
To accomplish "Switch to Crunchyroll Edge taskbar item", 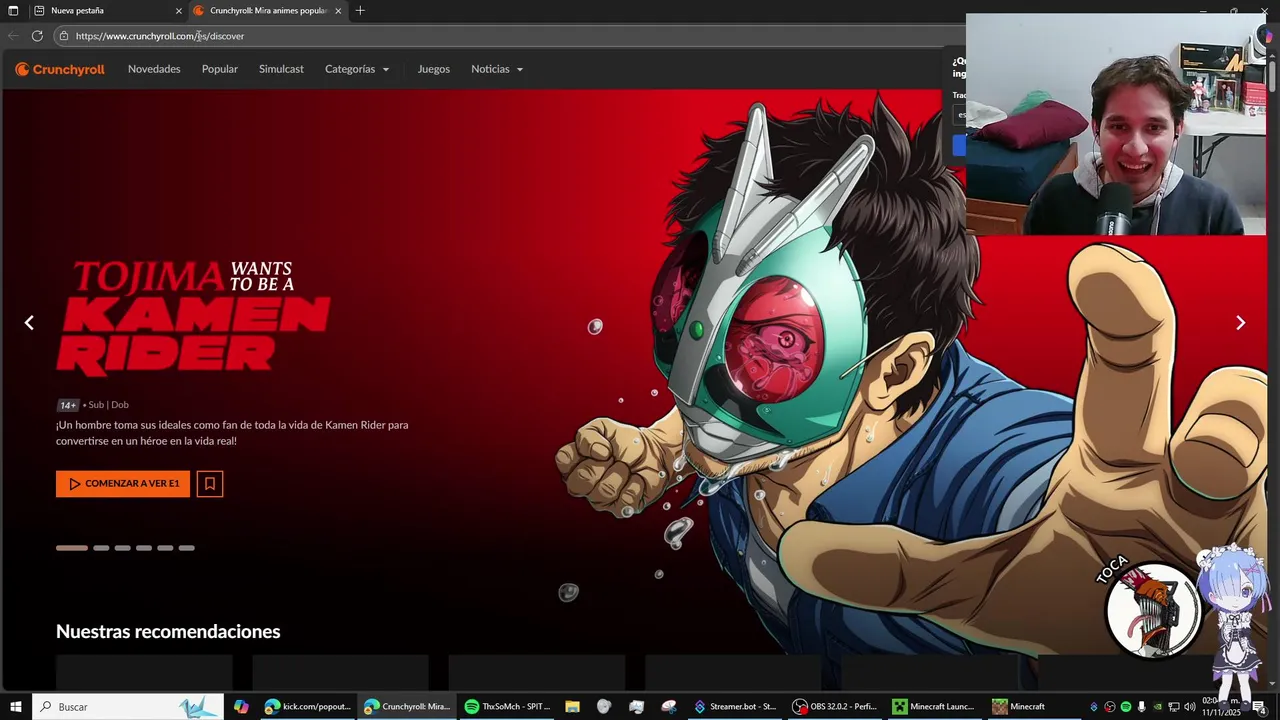I will coord(407,707).
